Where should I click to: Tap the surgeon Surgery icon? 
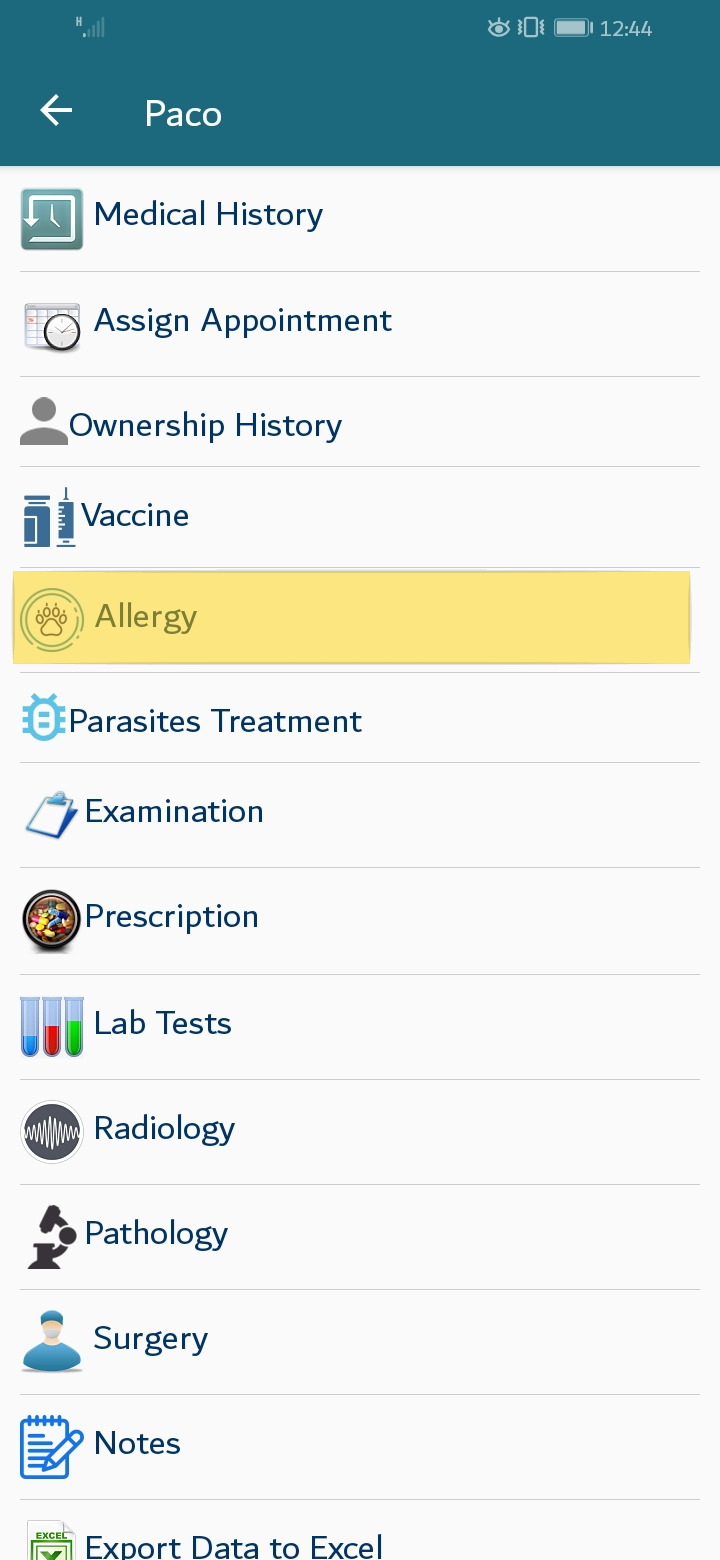pos(52,1342)
